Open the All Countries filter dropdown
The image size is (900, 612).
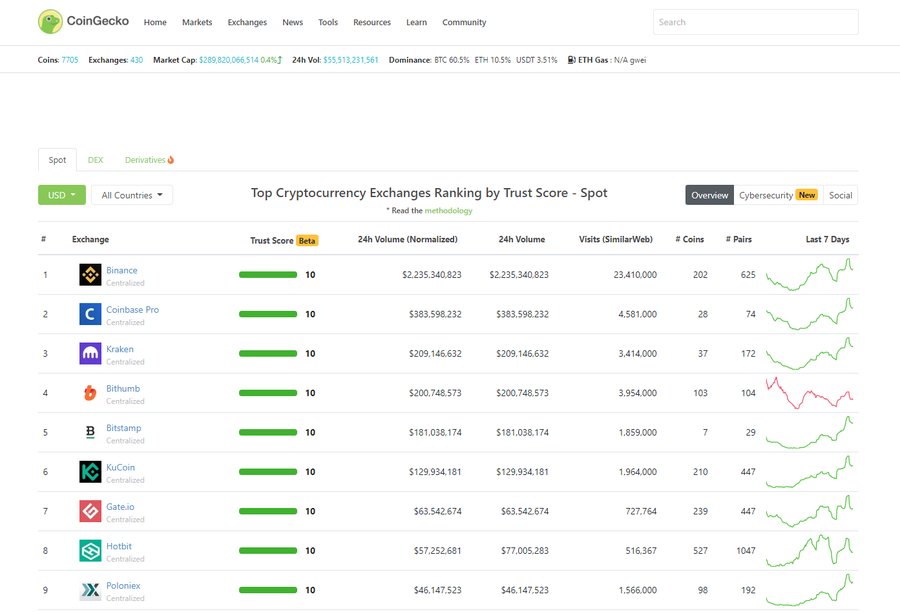[x=132, y=195]
